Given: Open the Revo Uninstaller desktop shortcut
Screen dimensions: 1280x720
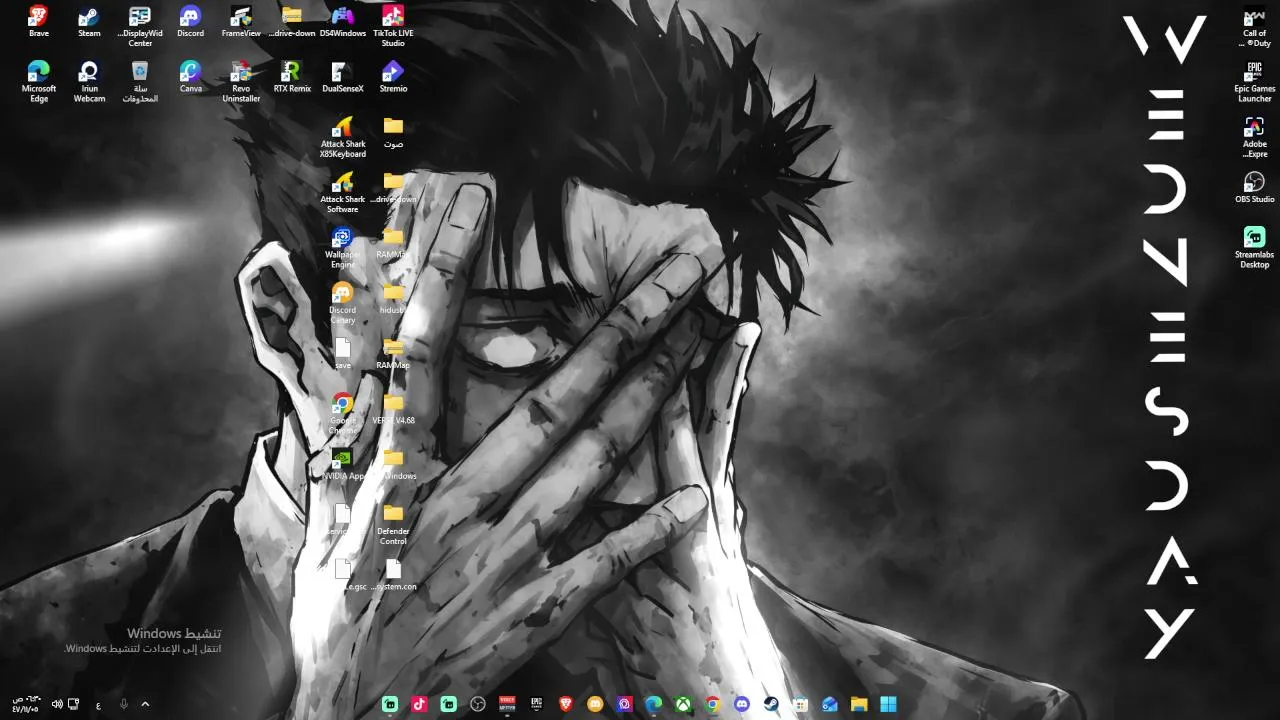Looking at the screenshot, I should [x=241, y=81].
